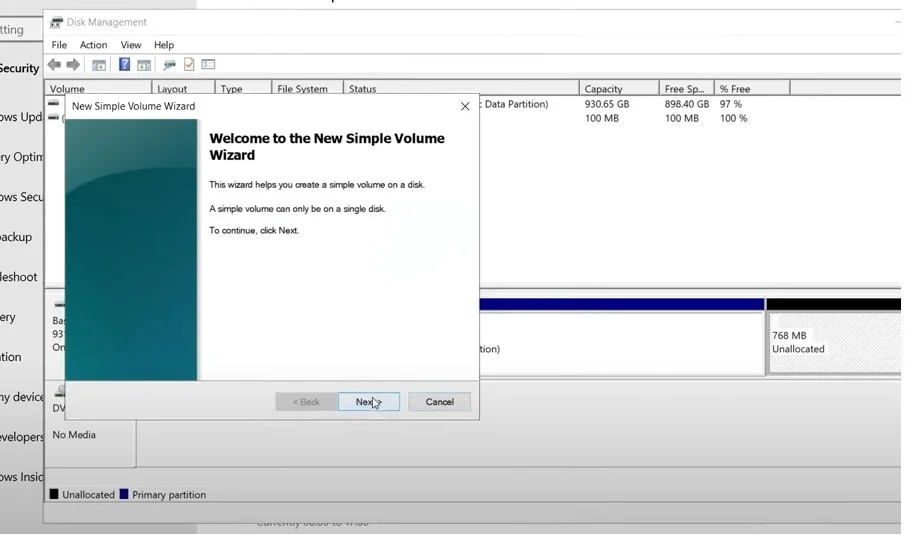Click the blue Help question mark toolbar icon
The image size is (909, 547).
pyautogui.click(x=124, y=64)
